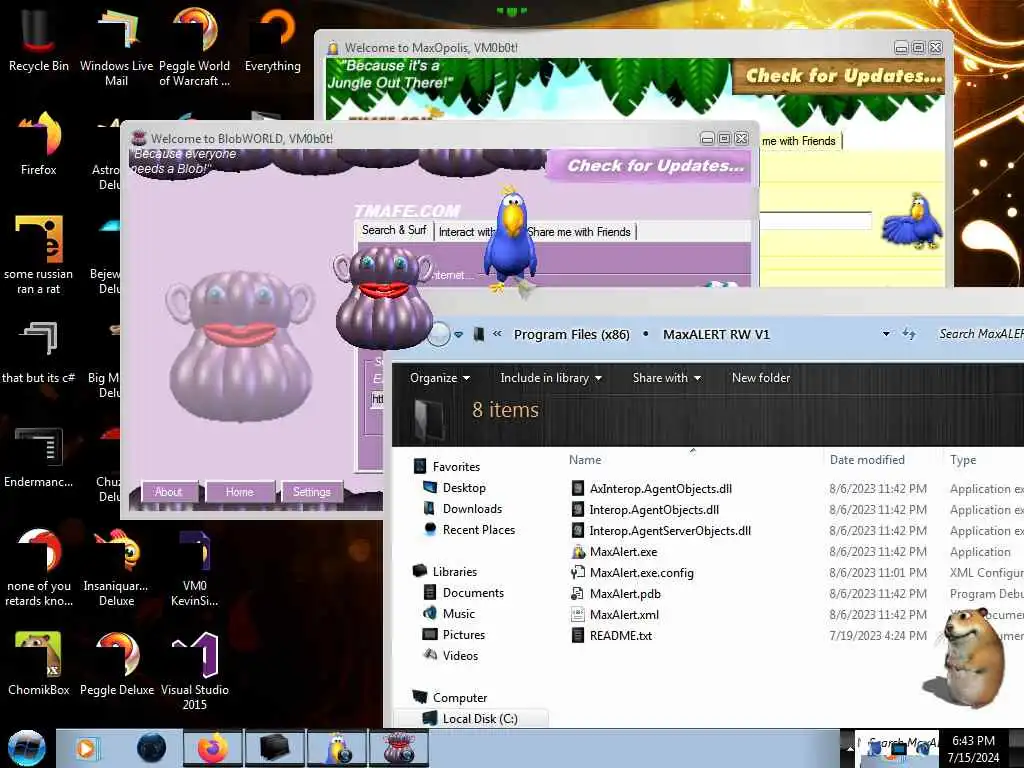
Task: Launch Firefox from the desktop
Action: tap(39, 144)
